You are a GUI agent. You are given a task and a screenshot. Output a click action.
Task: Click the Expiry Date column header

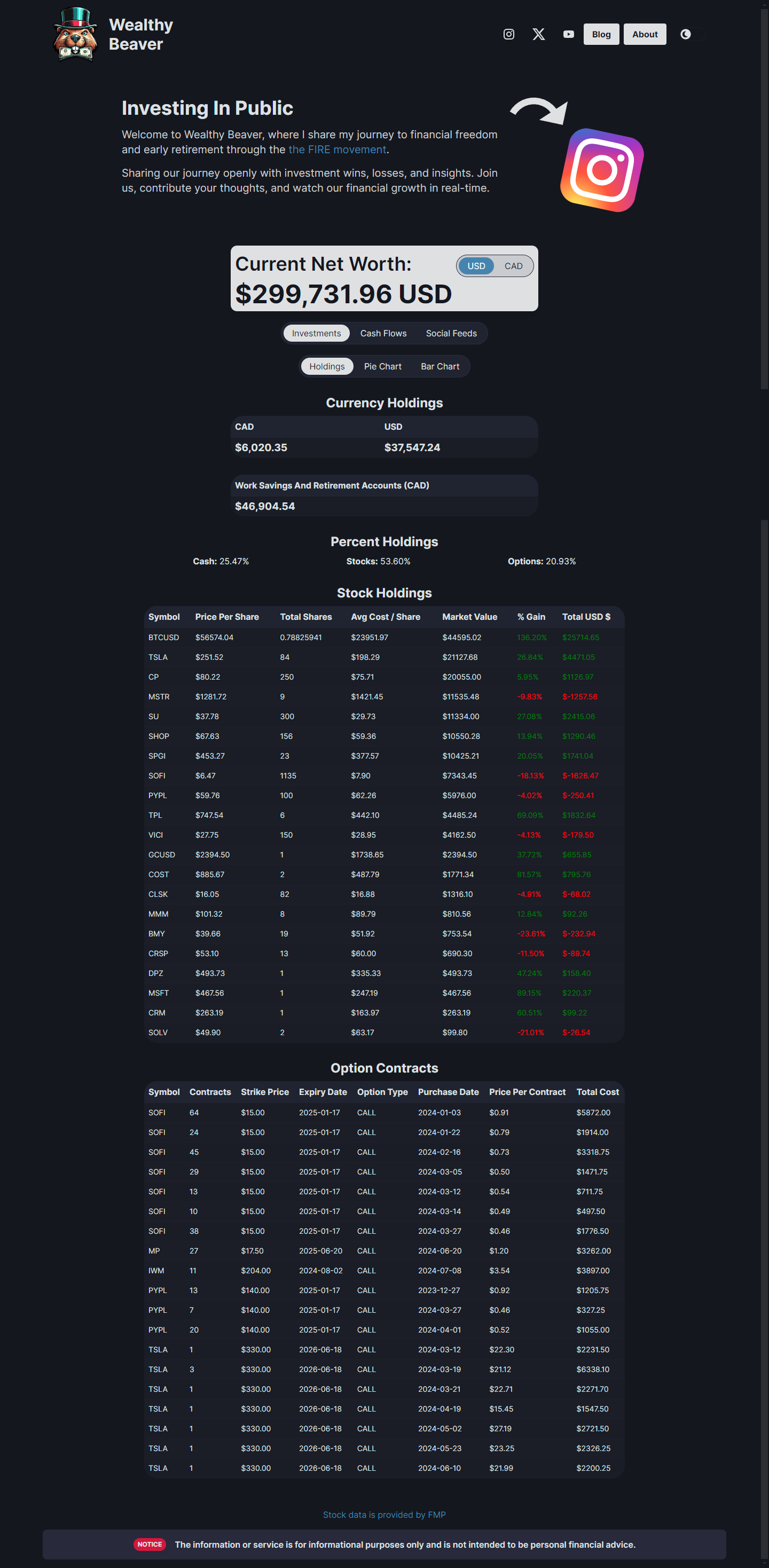pyautogui.click(x=323, y=1092)
